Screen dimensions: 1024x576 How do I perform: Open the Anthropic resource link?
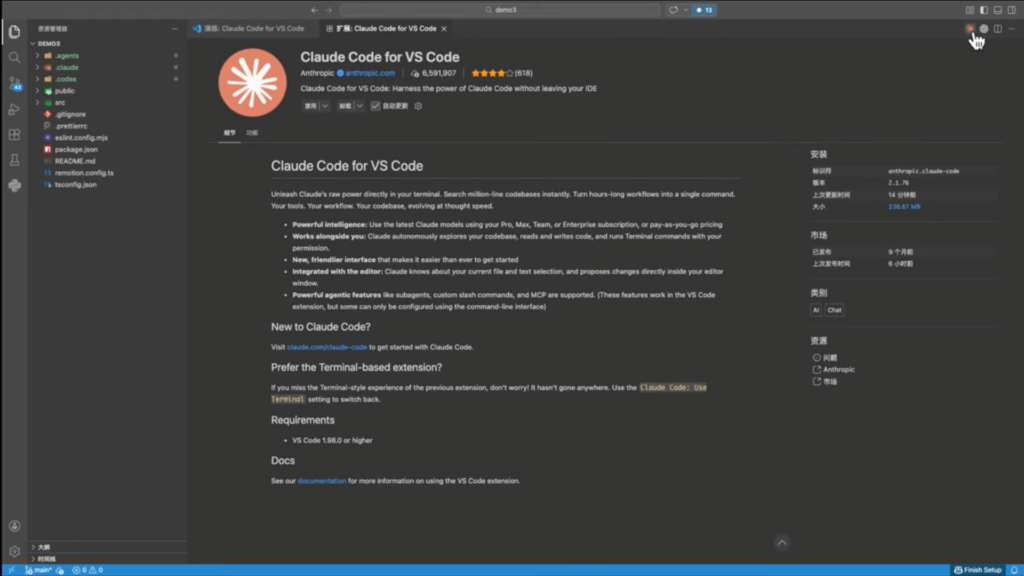tap(833, 370)
